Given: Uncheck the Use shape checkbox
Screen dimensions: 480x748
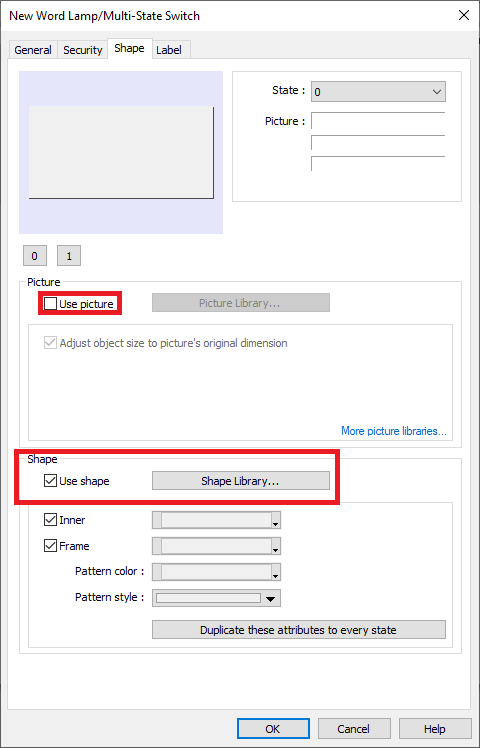Looking at the screenshot, I should (51, 481).
